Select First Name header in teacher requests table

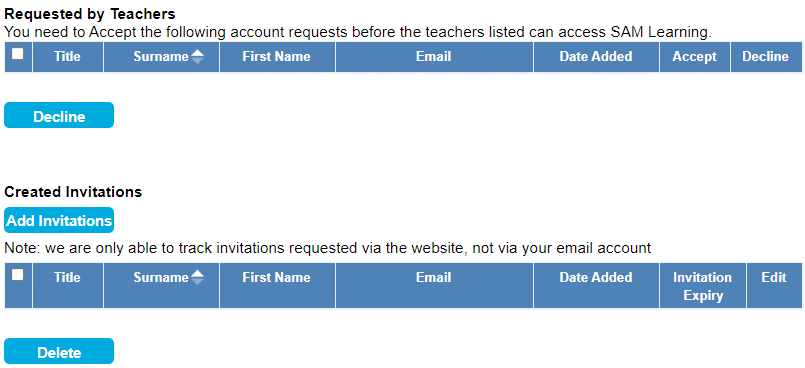pos(277,57)
